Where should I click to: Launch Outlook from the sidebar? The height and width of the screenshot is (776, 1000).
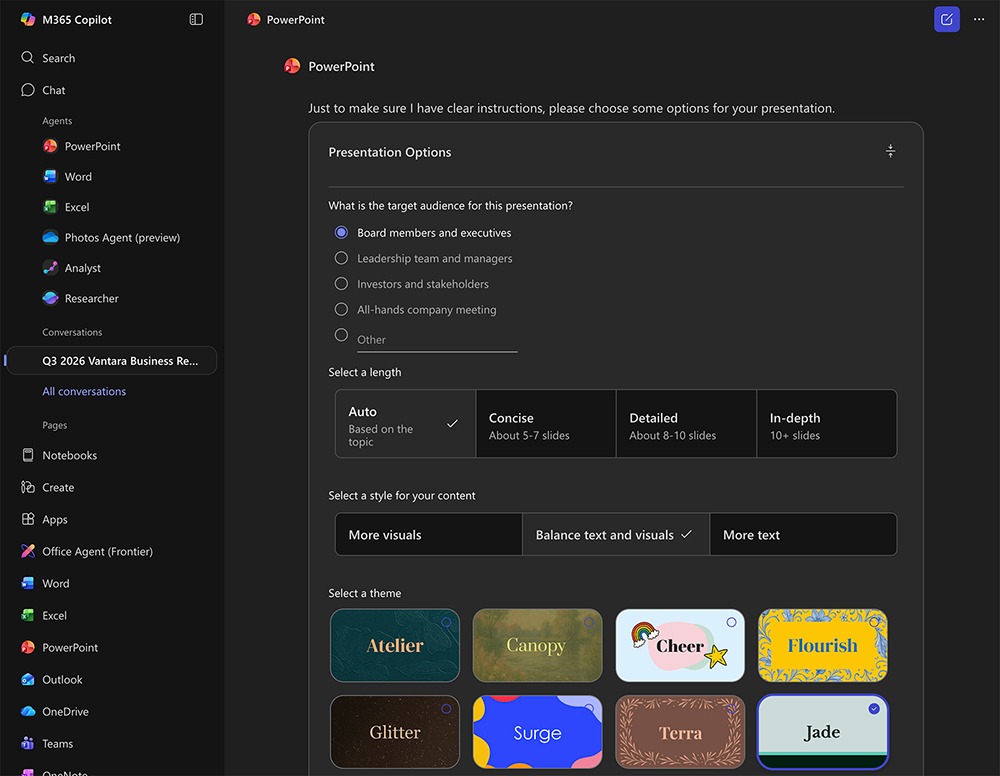tap(62, 680)
